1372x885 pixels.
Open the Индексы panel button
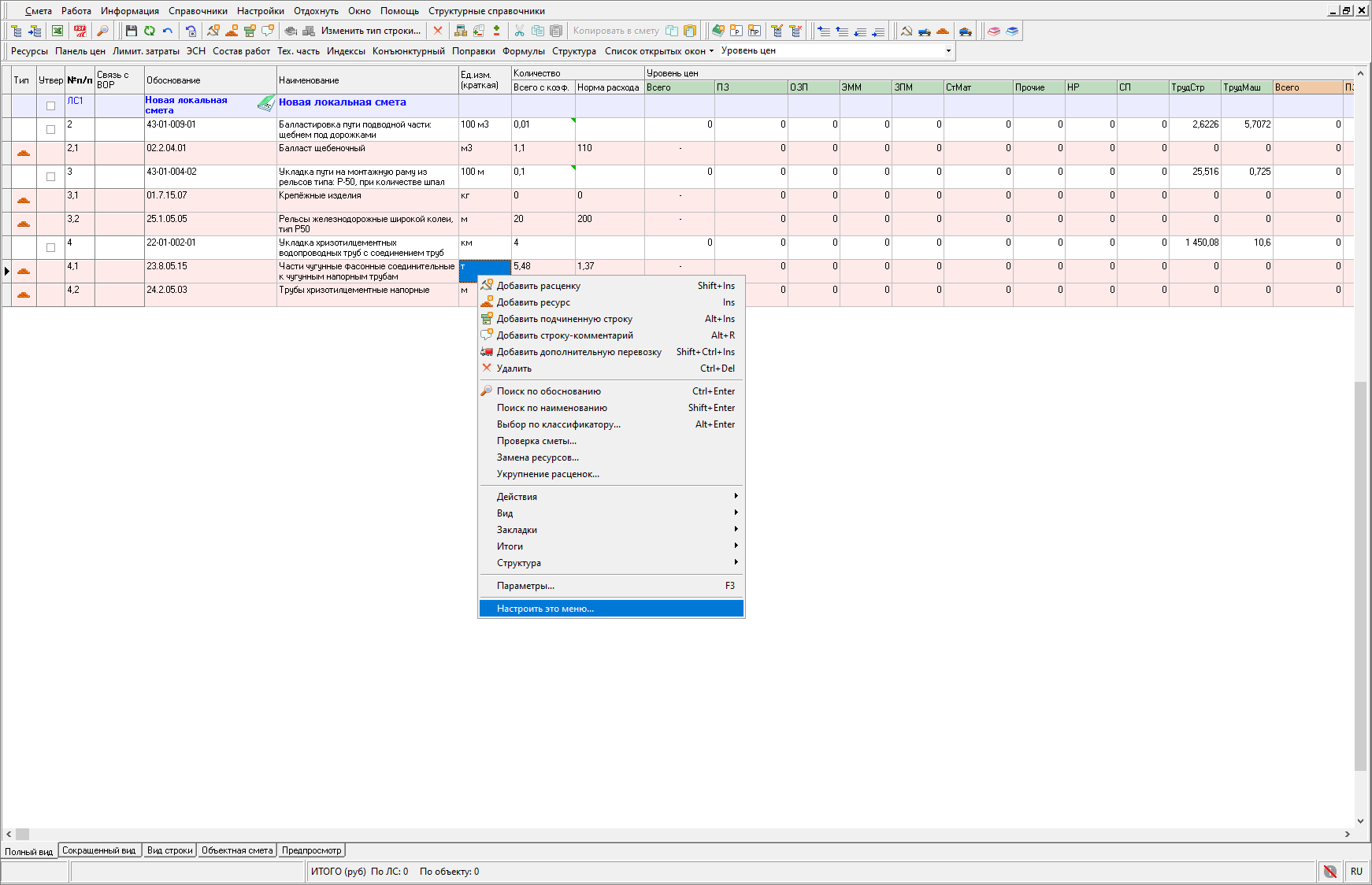coord(346,51)
